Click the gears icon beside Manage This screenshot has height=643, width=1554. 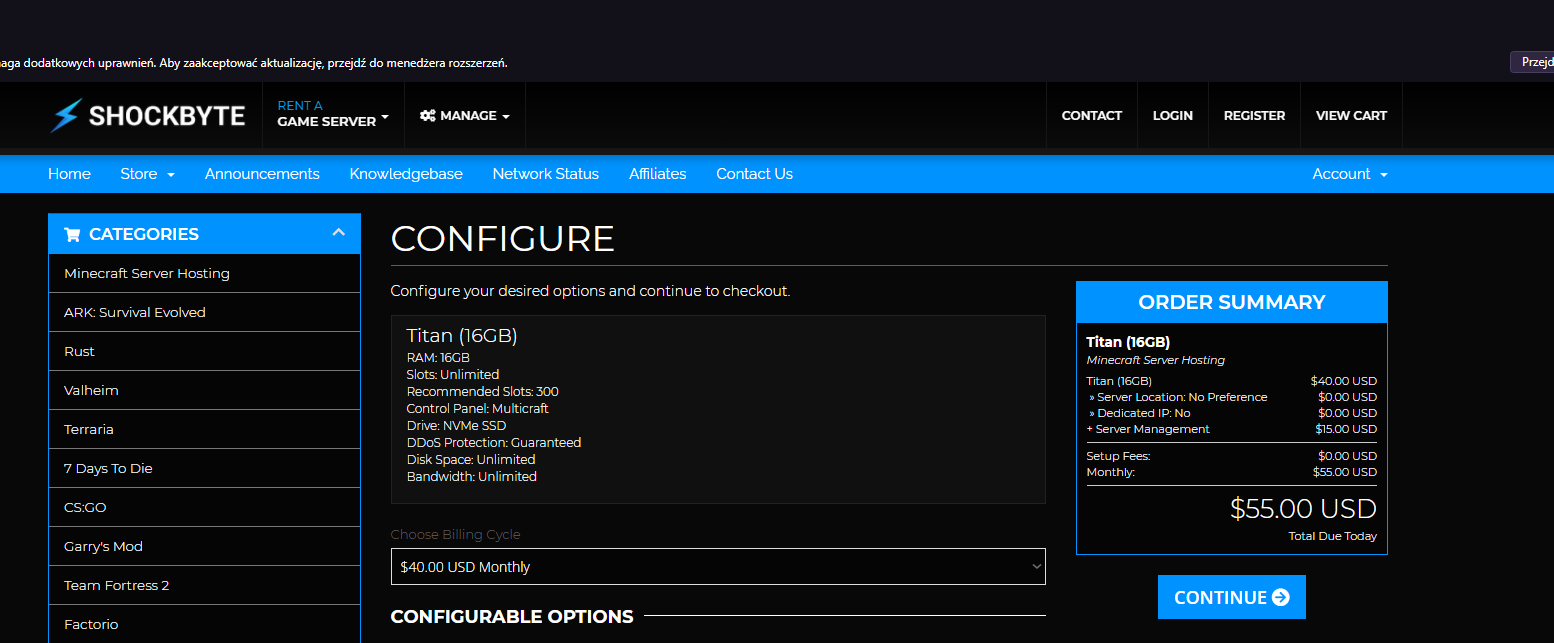[427, 116]
